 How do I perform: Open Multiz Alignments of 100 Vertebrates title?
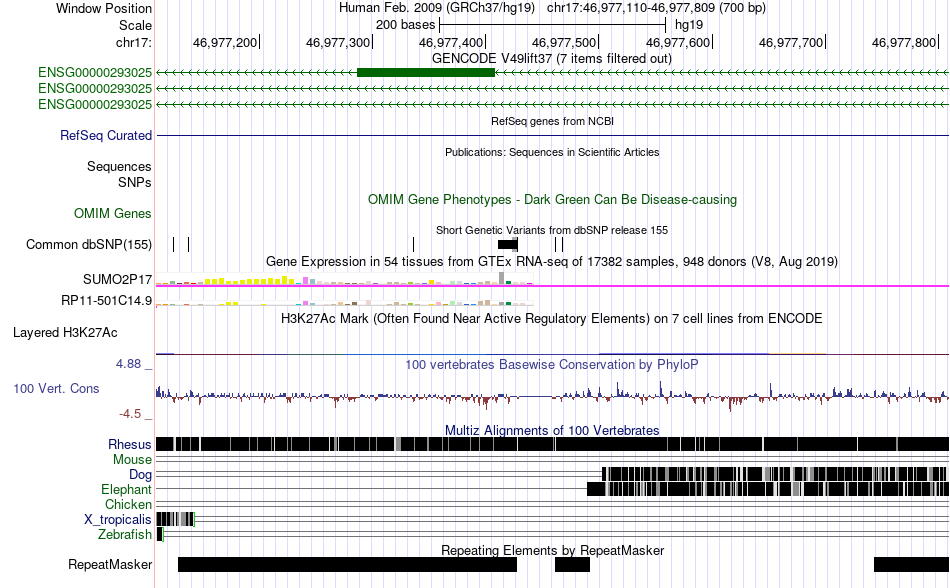pyautogui.click(x=552, y=431)
